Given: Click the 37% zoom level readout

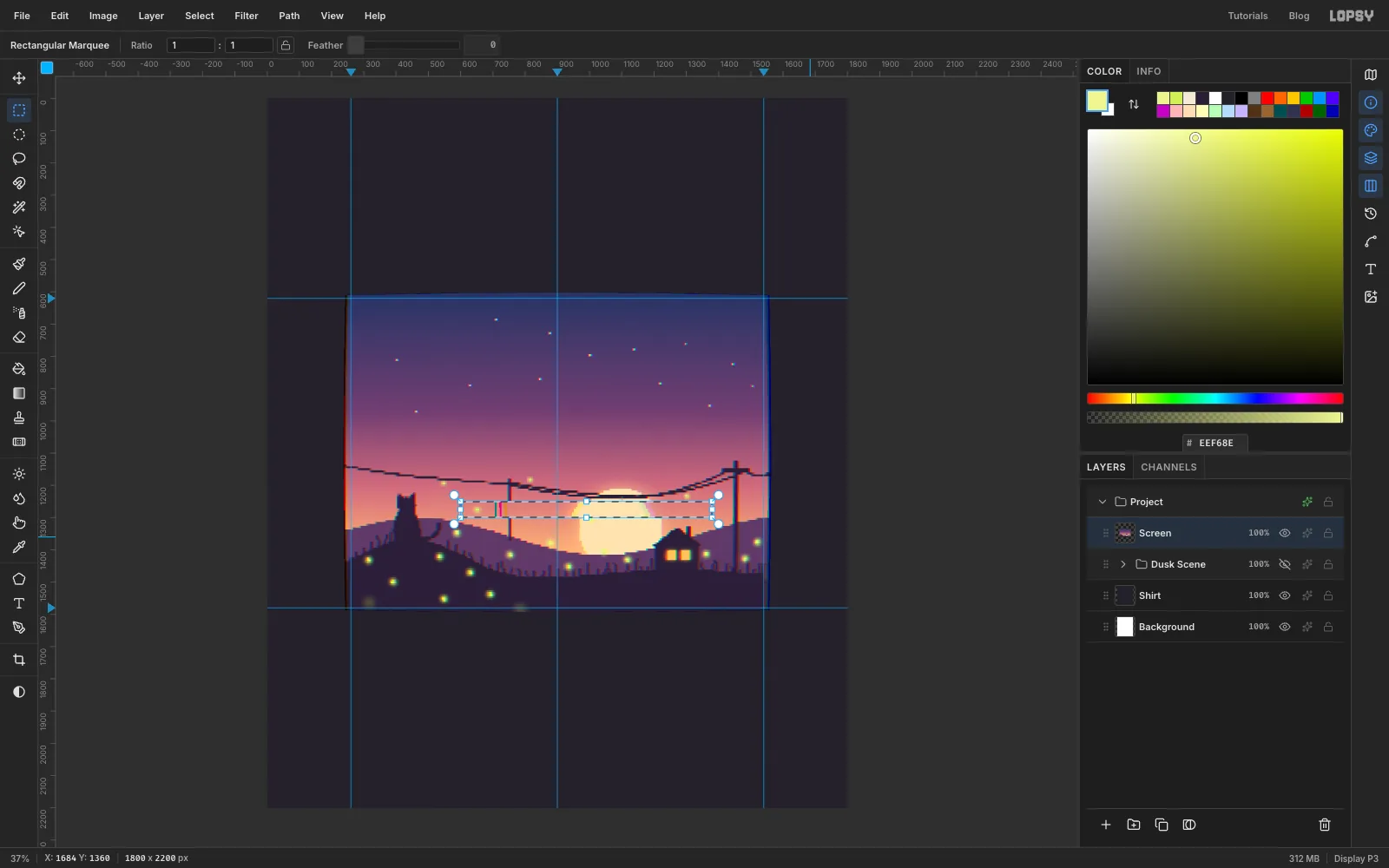Looking at the screenshot, I should click(x=20, y=858).
